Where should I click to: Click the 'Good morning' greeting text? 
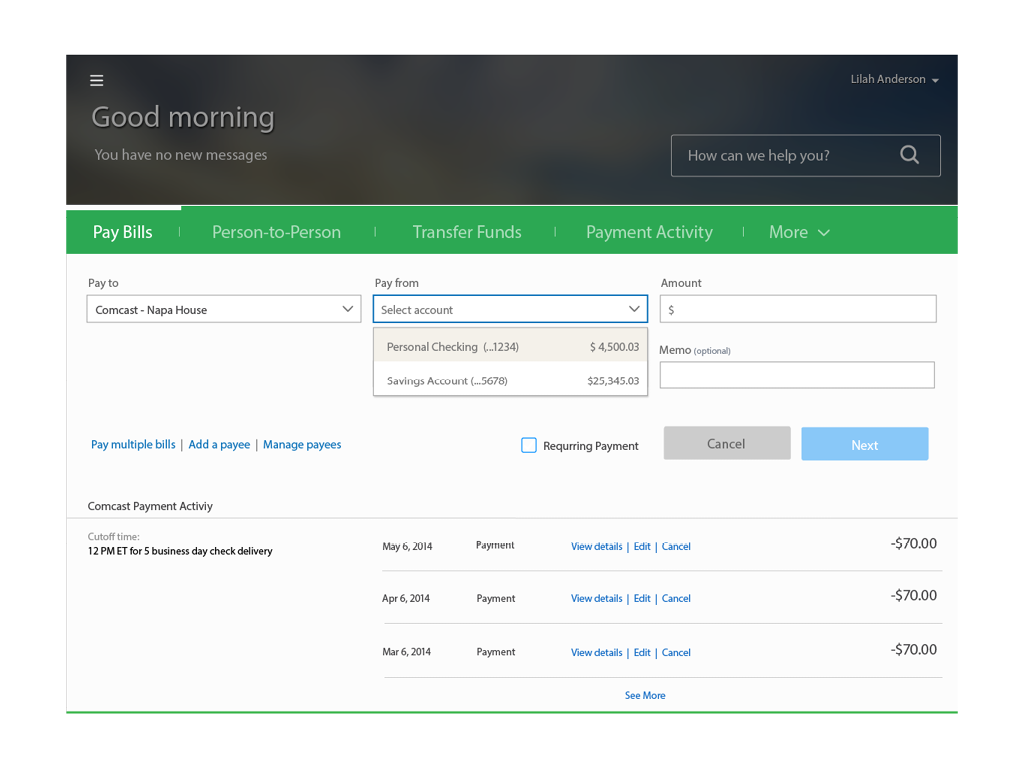pos(183,118)
